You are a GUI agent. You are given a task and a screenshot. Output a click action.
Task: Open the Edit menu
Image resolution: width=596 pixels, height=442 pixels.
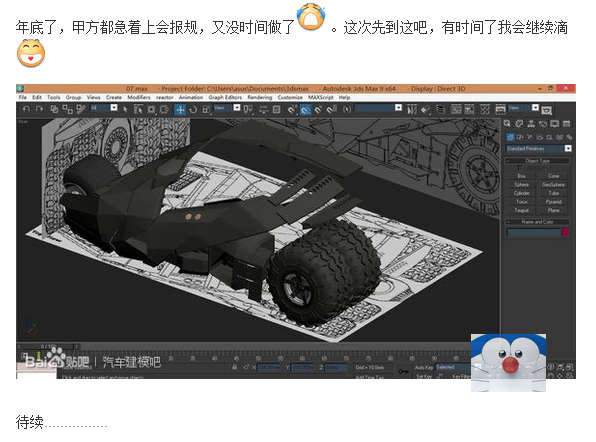pyautogui.click(x=36, y=97)
